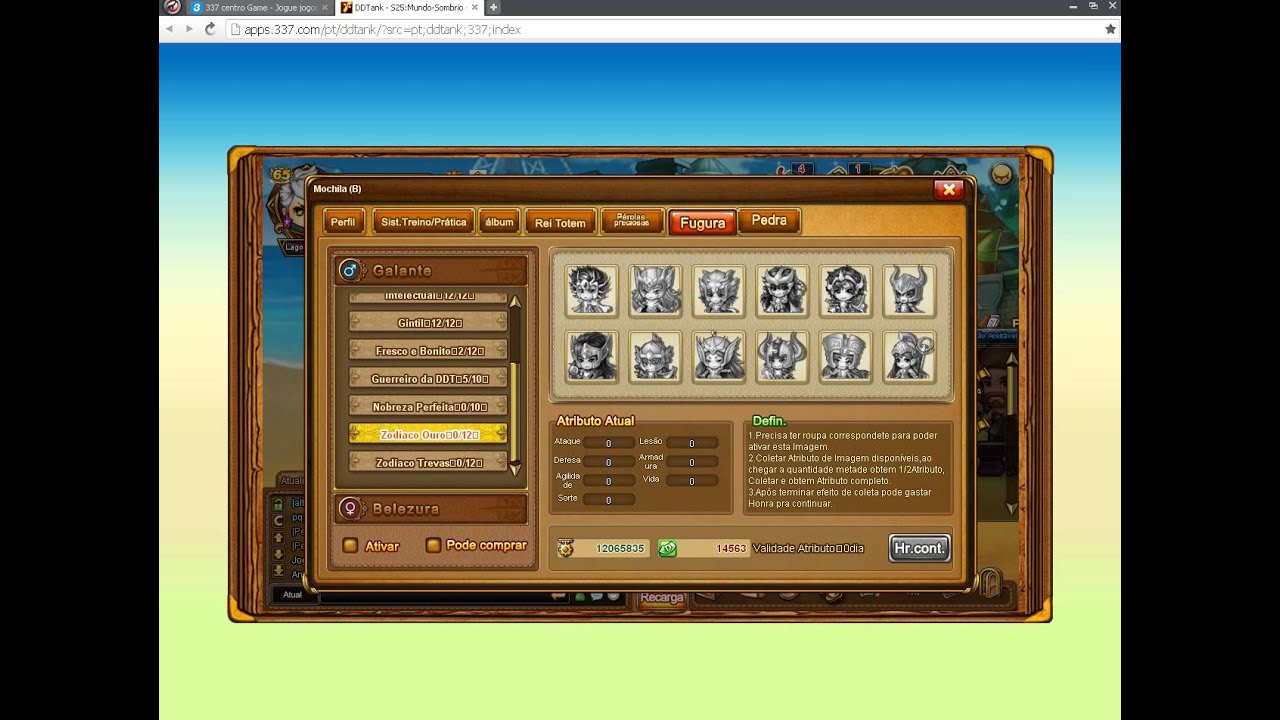Click the honor medal icon
The height and width of the screenshot is (720, 1280).
(x=566, y=548)
